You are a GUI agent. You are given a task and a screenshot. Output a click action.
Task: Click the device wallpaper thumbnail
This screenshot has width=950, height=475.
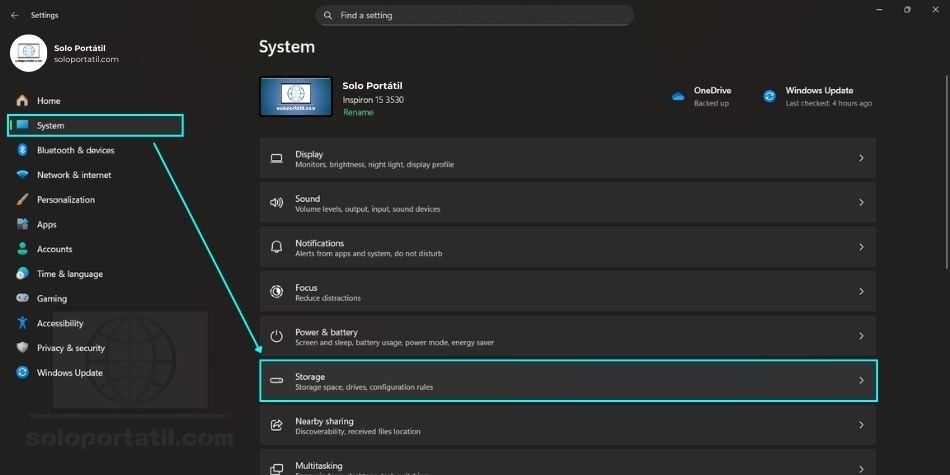[x=296, y=96]
